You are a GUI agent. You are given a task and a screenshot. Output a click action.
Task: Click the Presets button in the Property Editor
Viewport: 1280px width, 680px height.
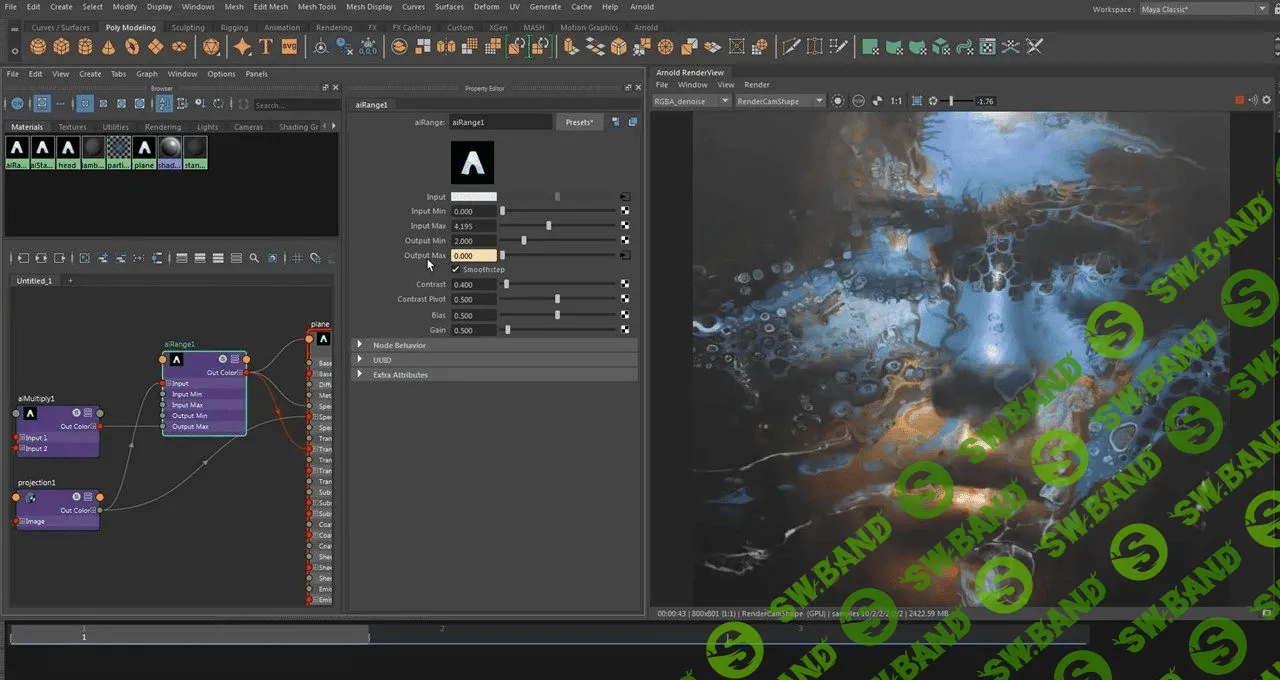(579, 121)
